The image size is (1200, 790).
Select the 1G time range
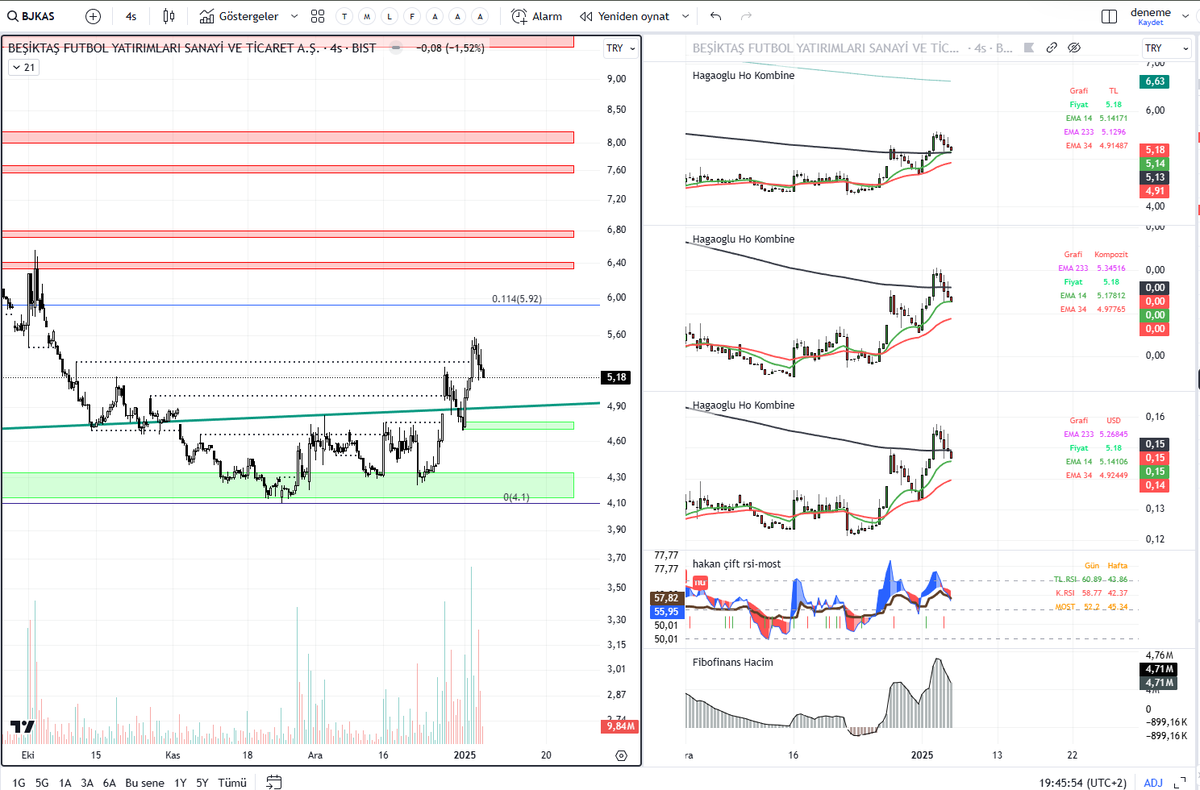[x=19, y=783]
